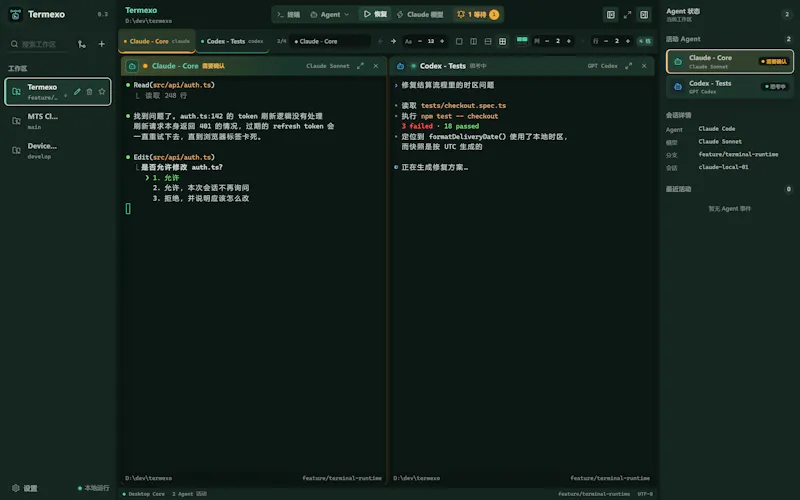Viewport: 800px width, 500px height.
Task: Click the green 4-cell count badge
Action: (x=645, y=41)
